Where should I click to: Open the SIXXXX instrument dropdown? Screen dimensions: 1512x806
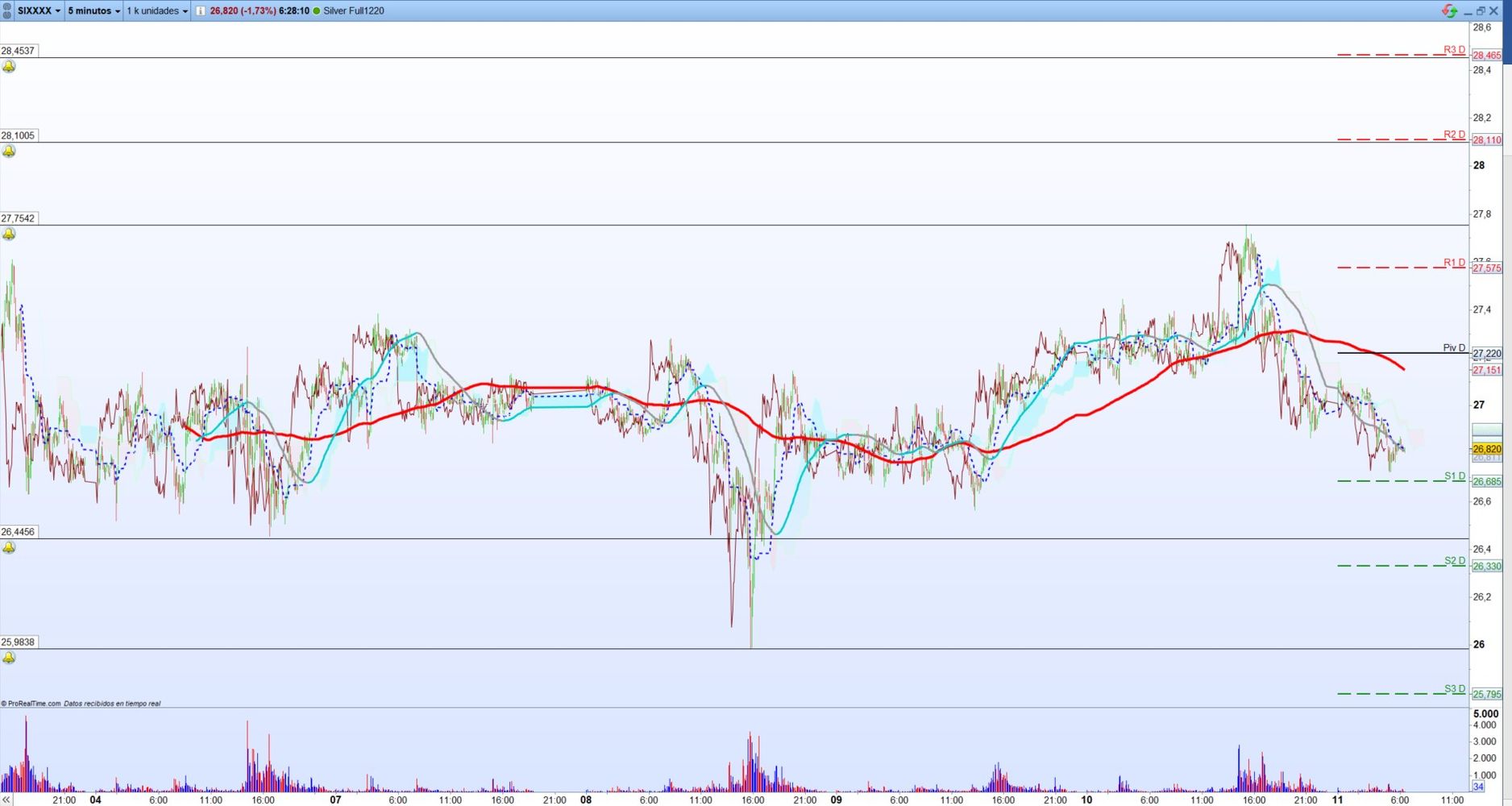pyautogui.click(x=39, y=10)
